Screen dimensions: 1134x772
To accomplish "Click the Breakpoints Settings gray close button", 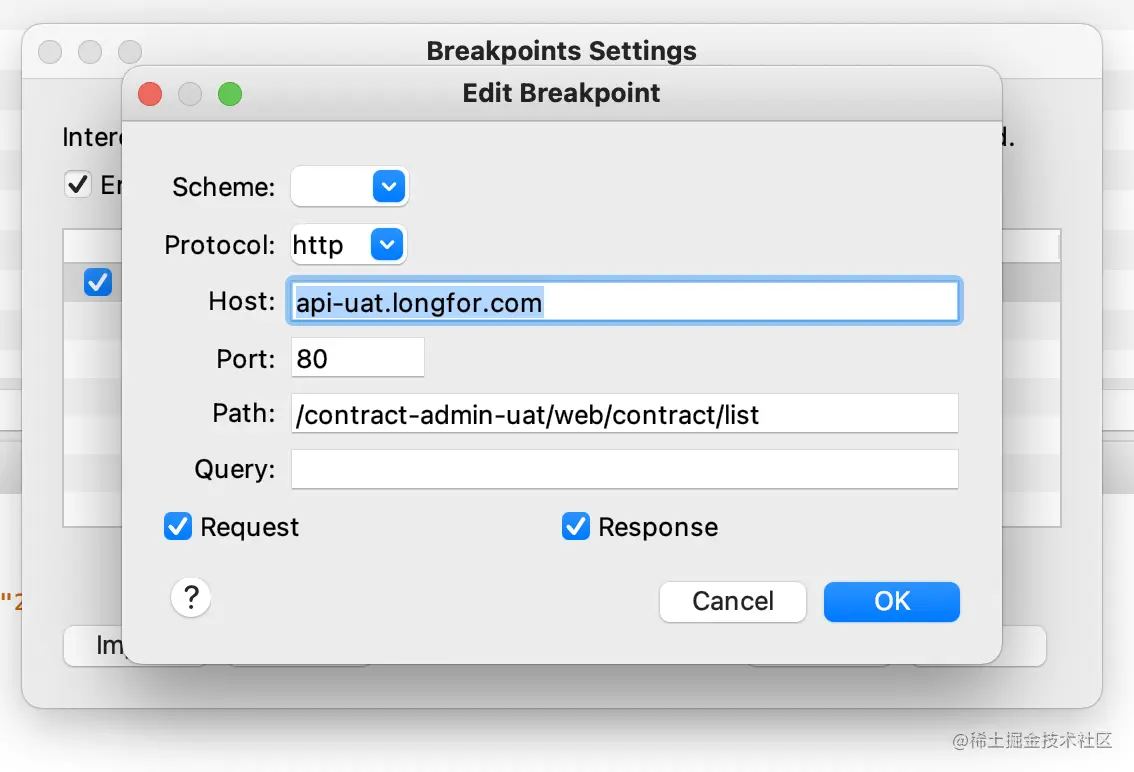I will click(x=50, y=51).
